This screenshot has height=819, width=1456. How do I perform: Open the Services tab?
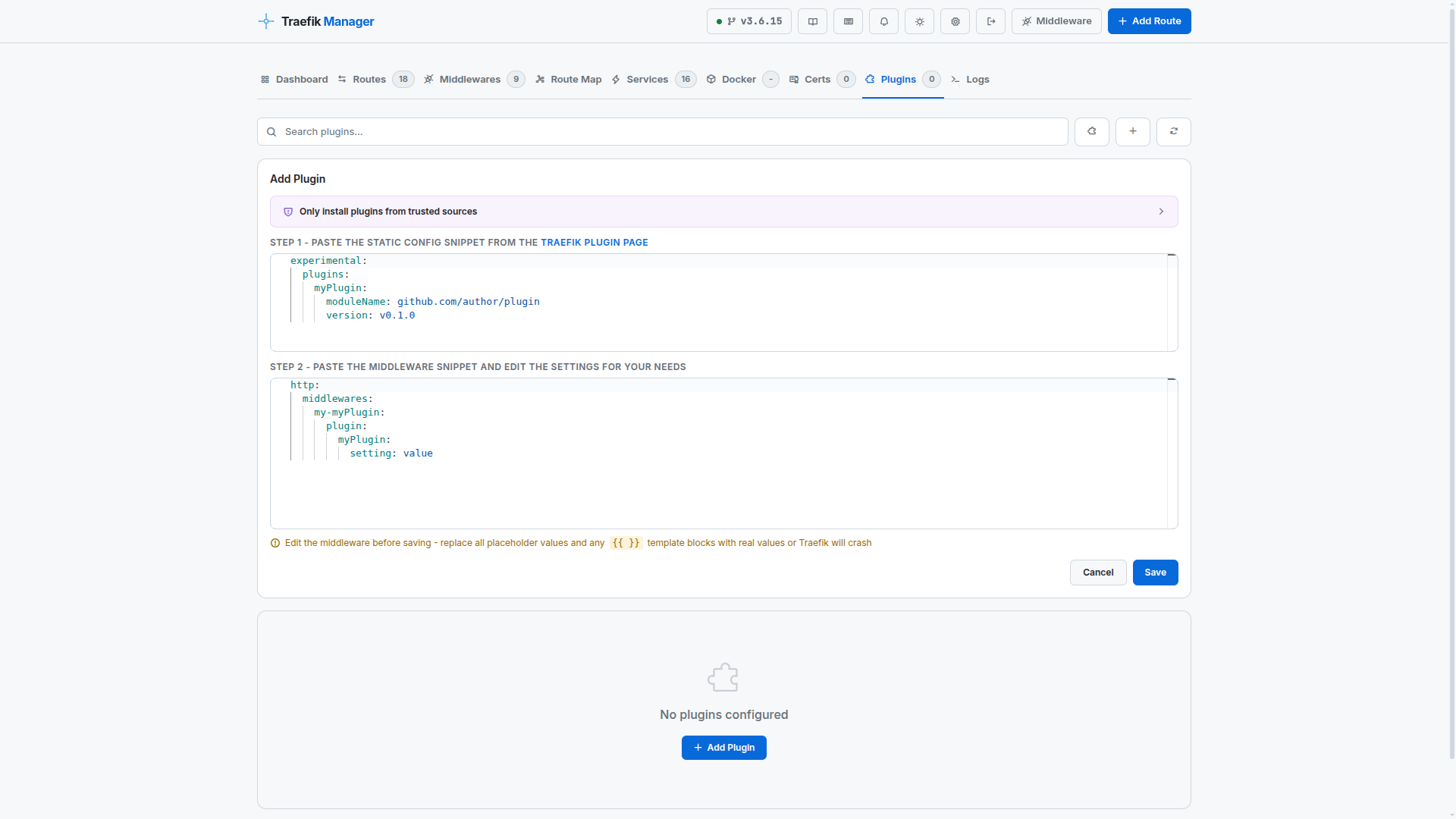pos(654,80)
